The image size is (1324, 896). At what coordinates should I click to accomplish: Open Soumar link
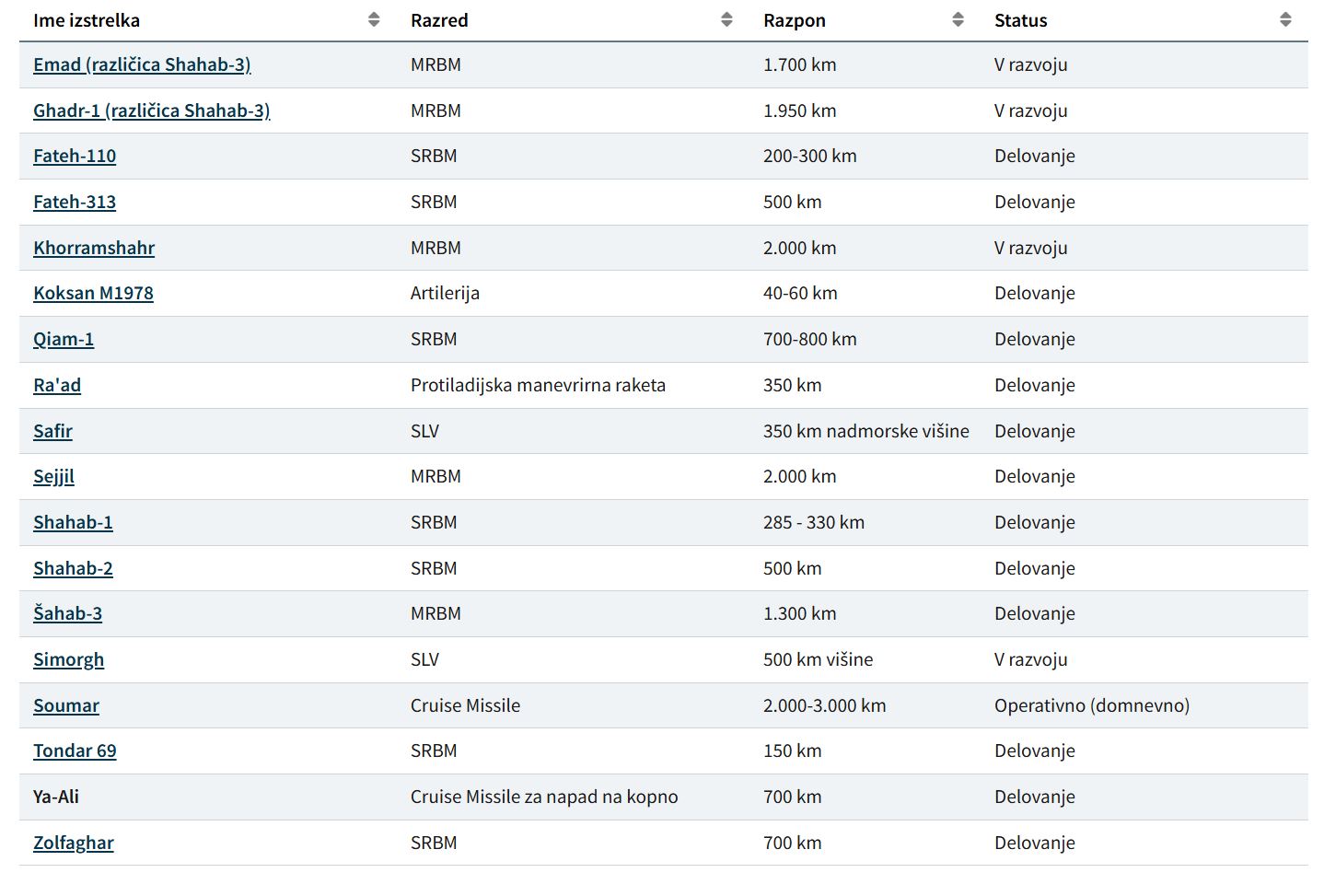[x=66, y=705]
